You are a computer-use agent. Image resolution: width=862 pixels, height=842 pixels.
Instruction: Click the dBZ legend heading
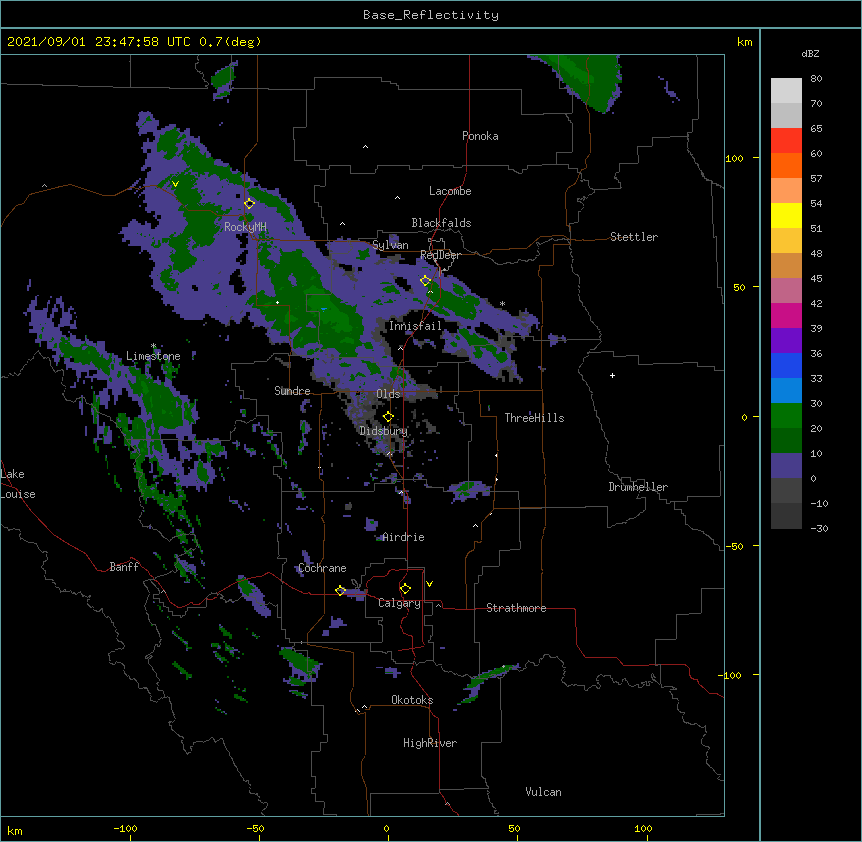810,54
